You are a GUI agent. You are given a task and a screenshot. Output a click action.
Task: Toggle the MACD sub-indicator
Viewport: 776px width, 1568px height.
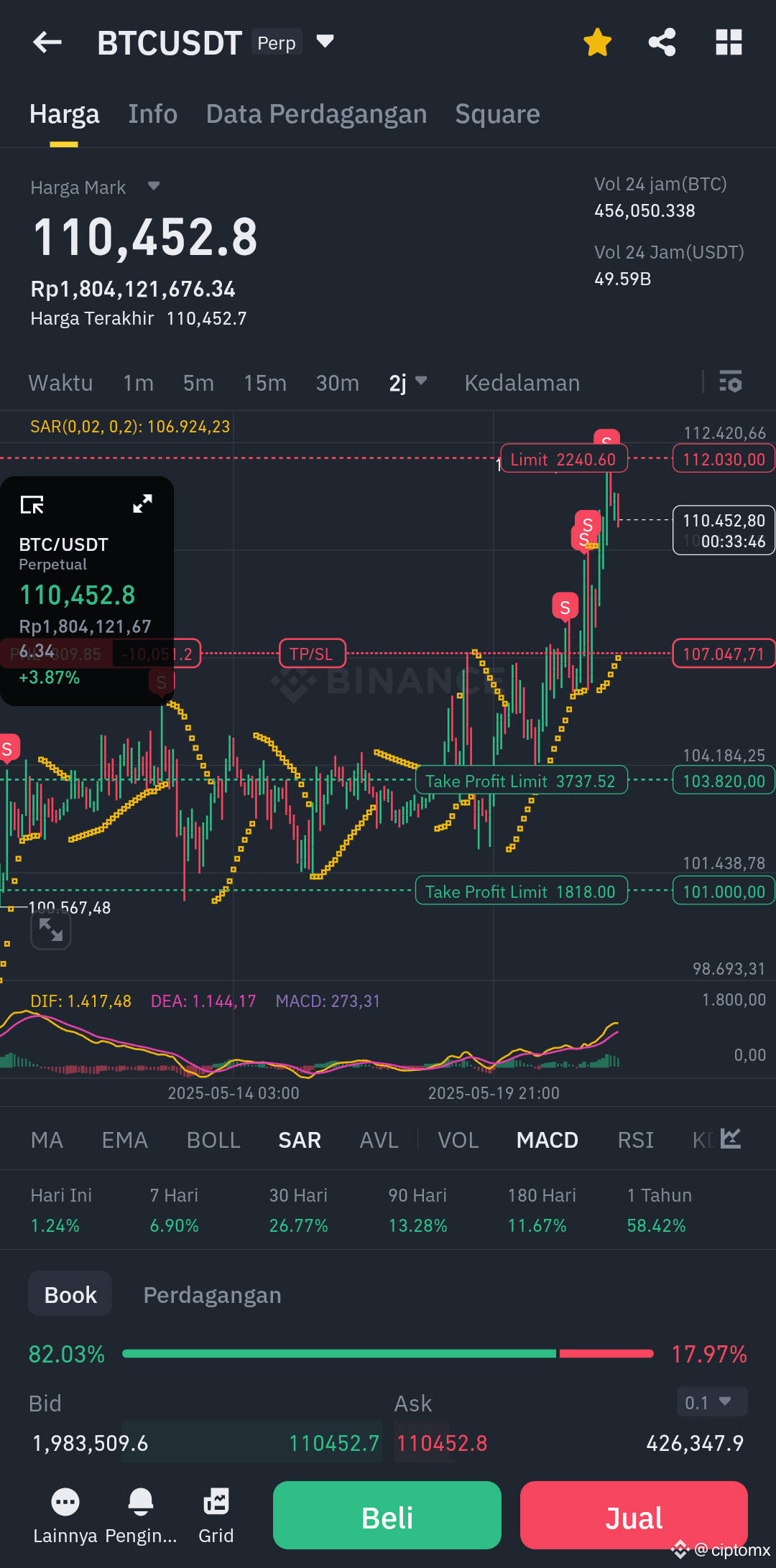pos(547,1140)
